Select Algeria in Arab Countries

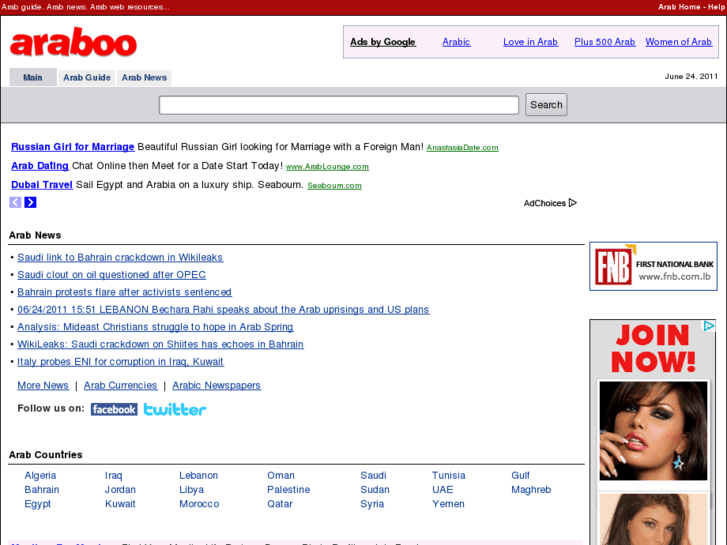point(40,475)
